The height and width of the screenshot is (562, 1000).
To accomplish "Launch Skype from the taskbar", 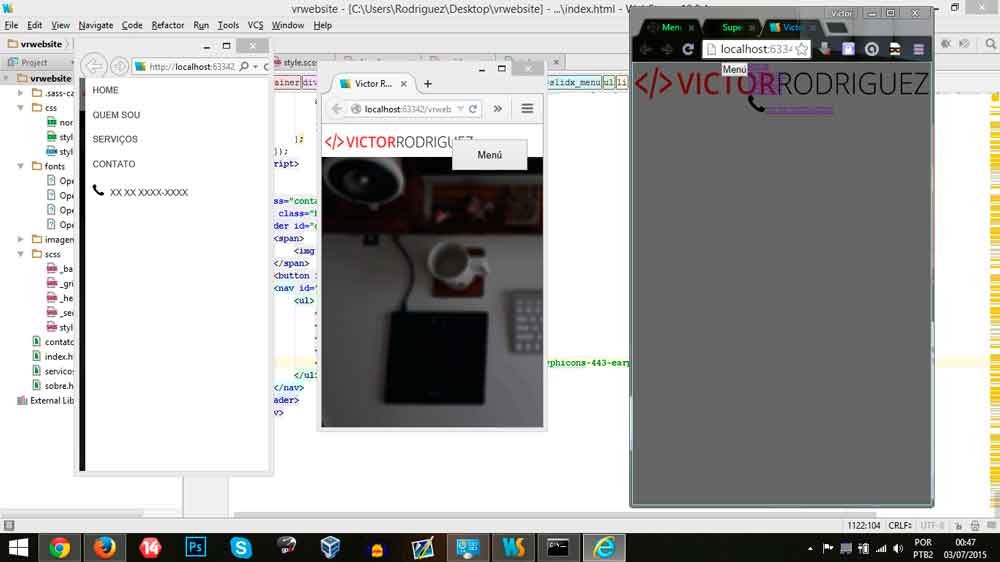I will 241,547.
